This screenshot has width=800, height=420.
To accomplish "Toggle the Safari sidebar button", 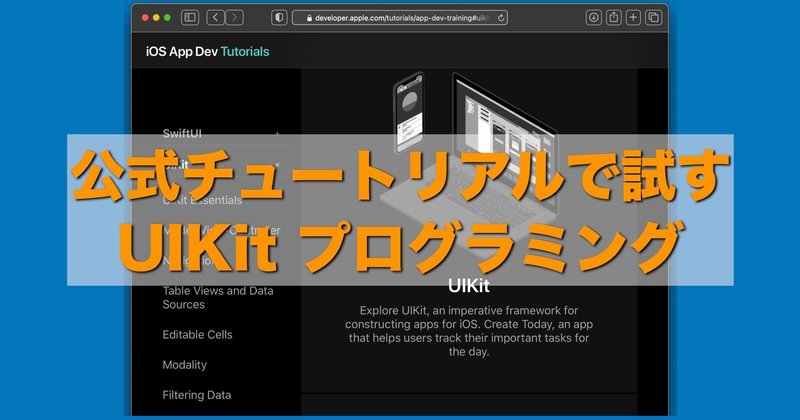I will [x=190, y=17].
